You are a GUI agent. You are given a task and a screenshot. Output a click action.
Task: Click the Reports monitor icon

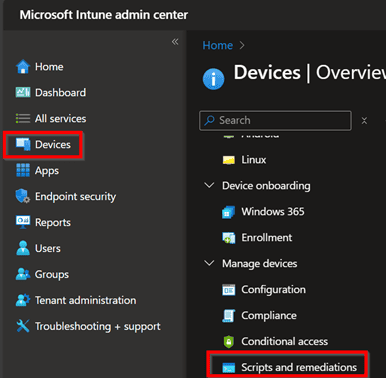coord(23,222)
